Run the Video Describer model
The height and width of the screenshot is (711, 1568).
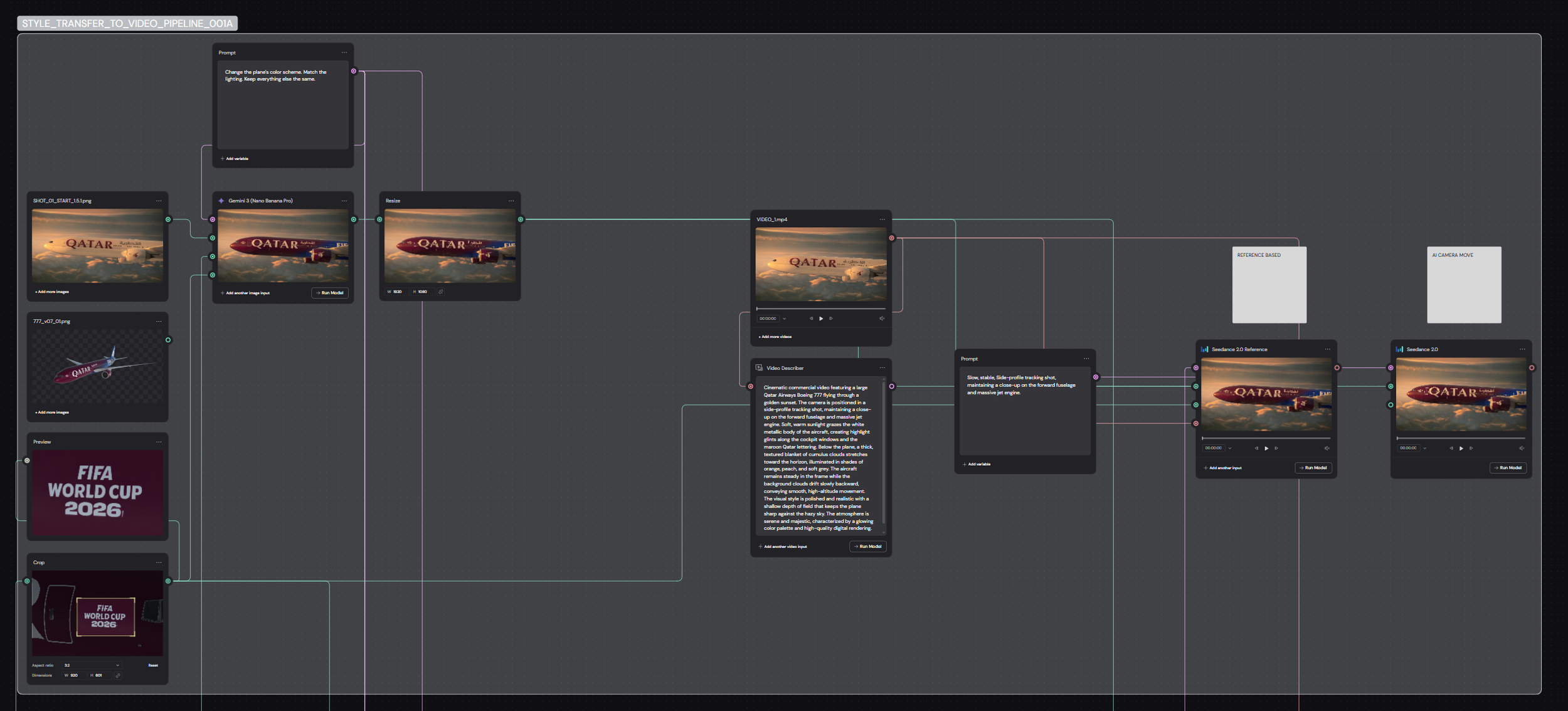pos(868,547)
